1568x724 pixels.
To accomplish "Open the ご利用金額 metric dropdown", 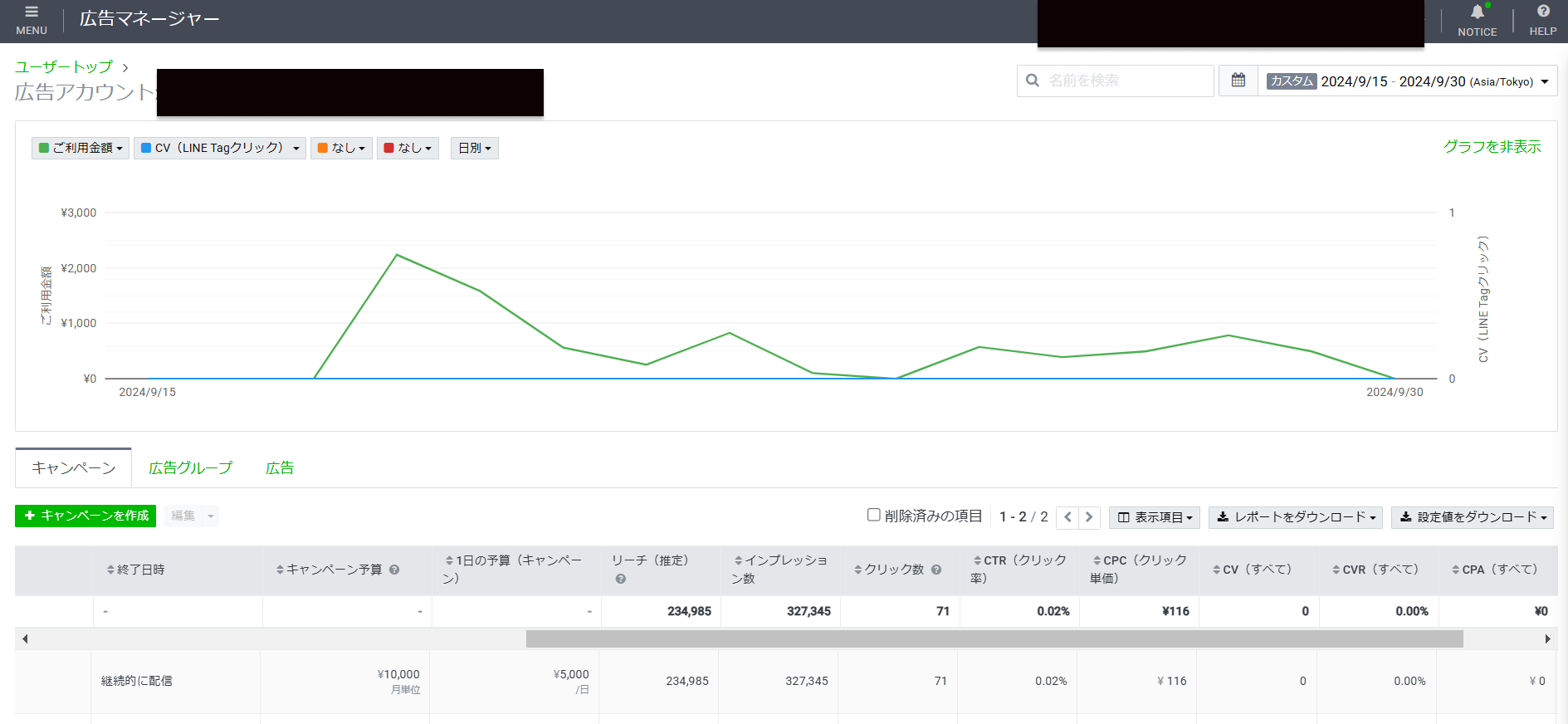I will [81, 148].
